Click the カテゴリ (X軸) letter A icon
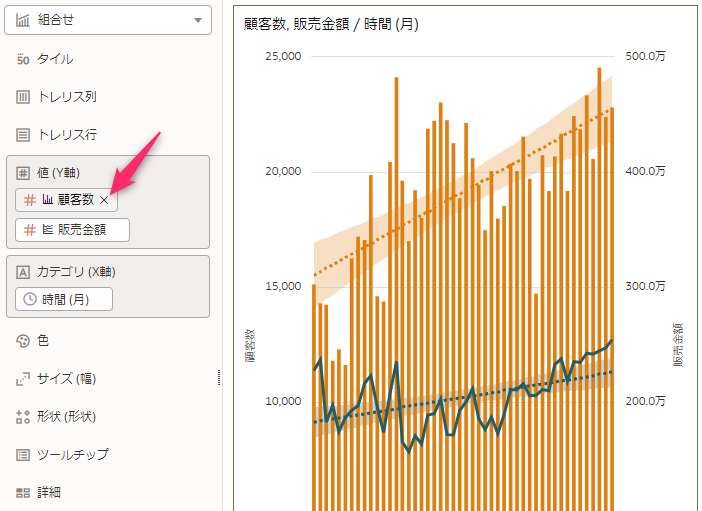The width and height of the screenshot is (702, 511). tap(23, 272)
